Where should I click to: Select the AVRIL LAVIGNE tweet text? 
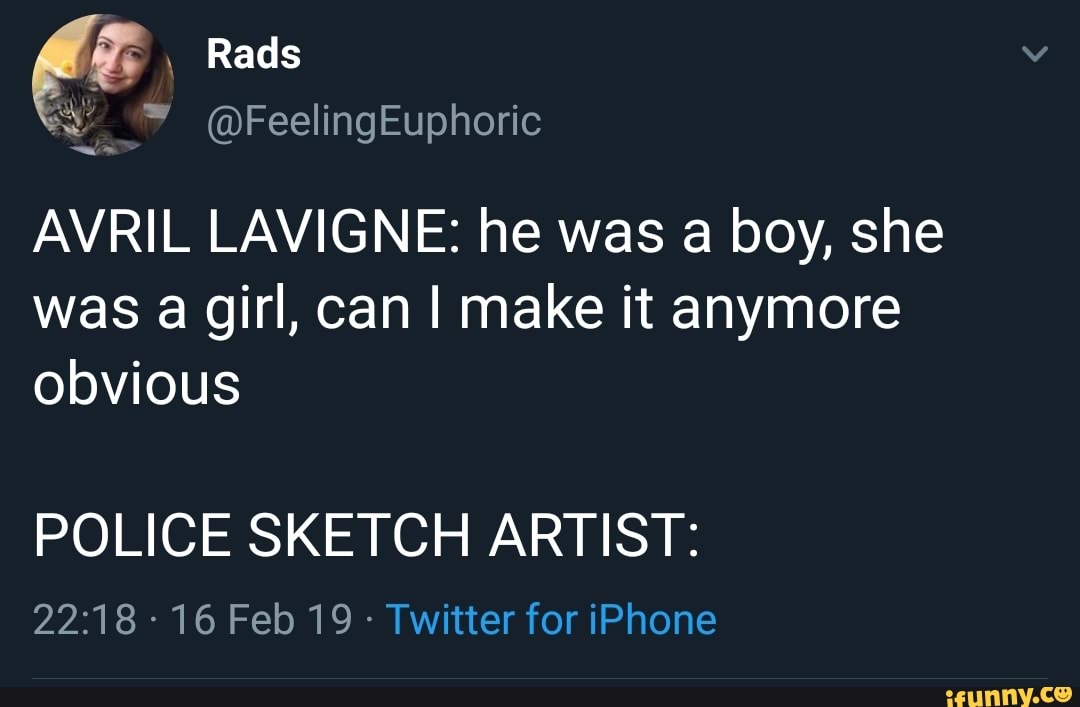[x=480, y=305]
